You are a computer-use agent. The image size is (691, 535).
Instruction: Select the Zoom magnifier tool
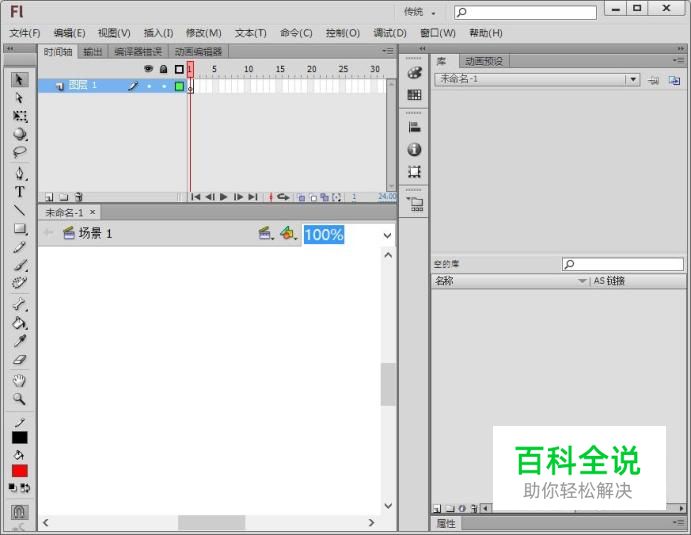coord(19,399)
